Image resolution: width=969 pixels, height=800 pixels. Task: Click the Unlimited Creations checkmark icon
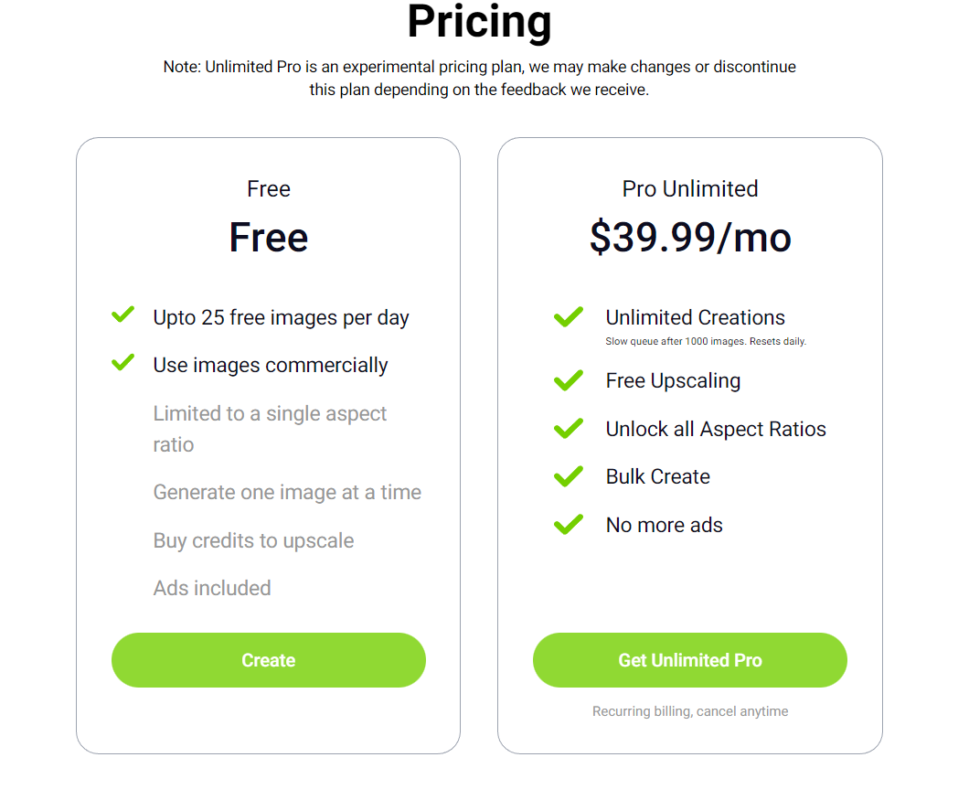(568, 318)
